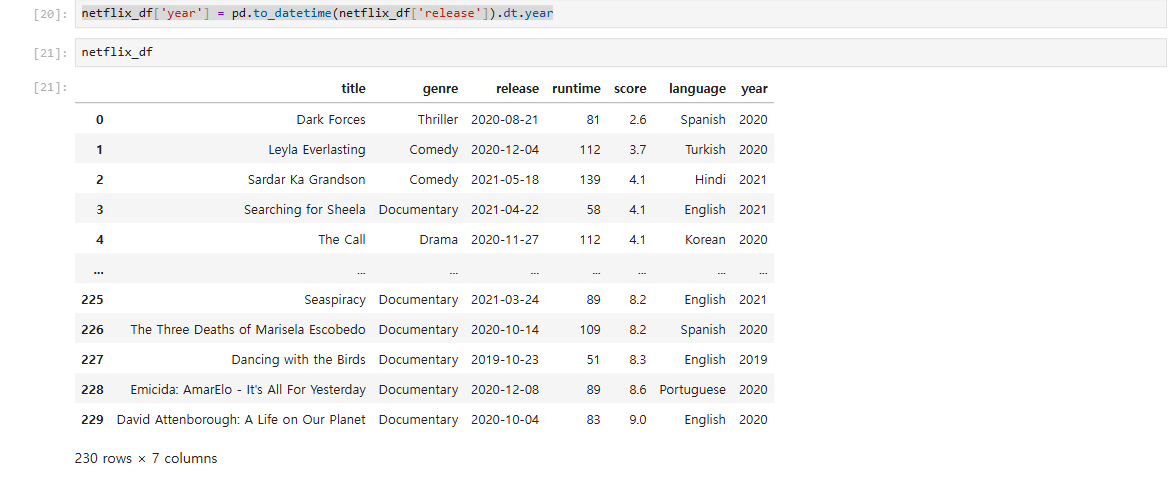
Task: Click row index 228
Action: point(92,389)
